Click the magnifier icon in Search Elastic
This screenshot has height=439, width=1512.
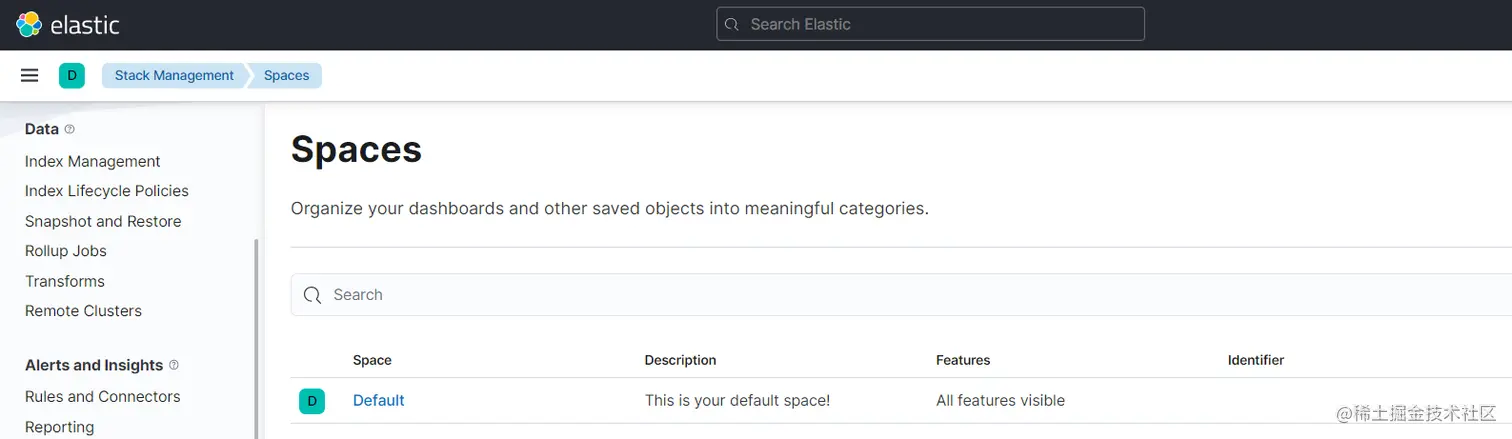(x=732, y=25)
